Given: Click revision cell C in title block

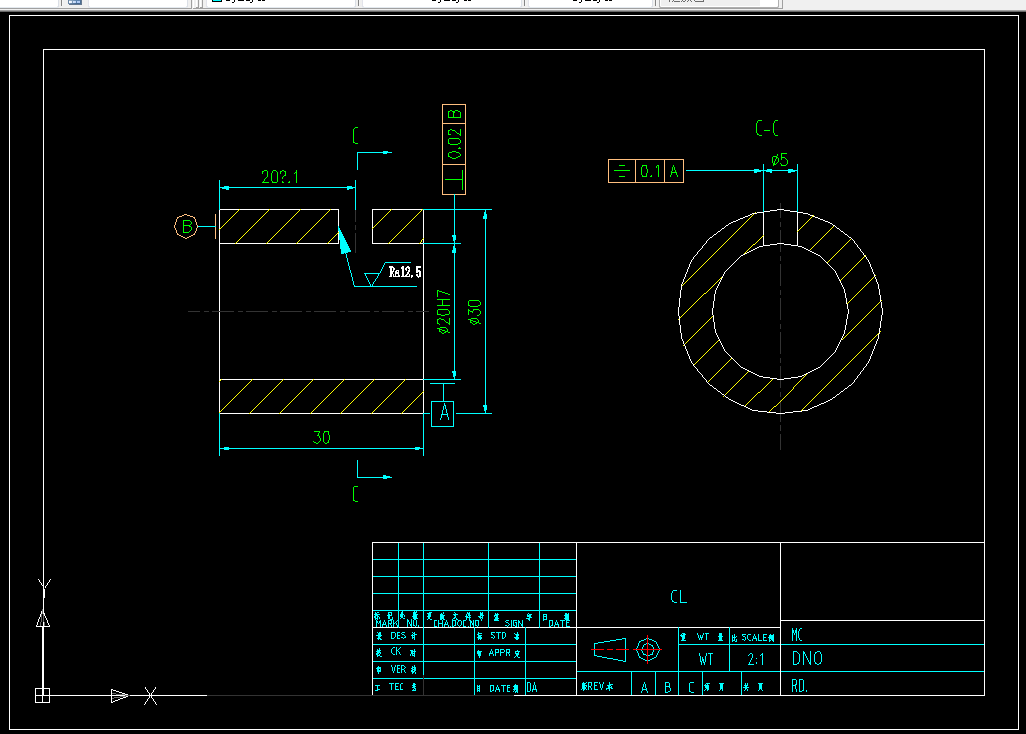Looking at the screenshot, I should 691,688.
